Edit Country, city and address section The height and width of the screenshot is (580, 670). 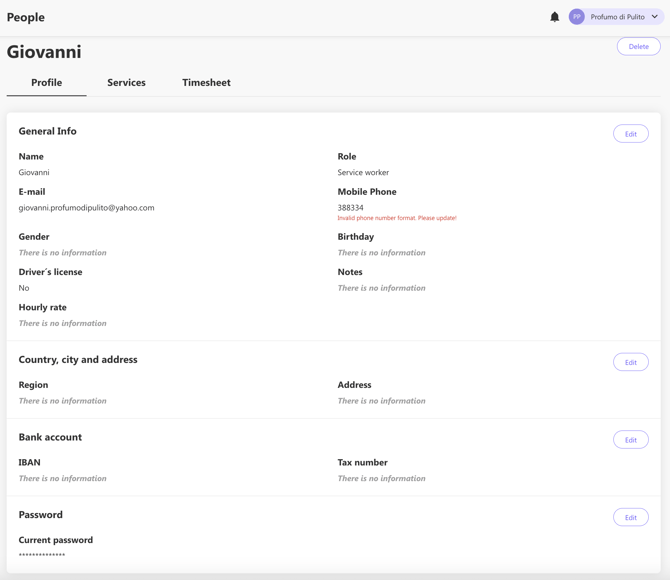tap(631, 362)
